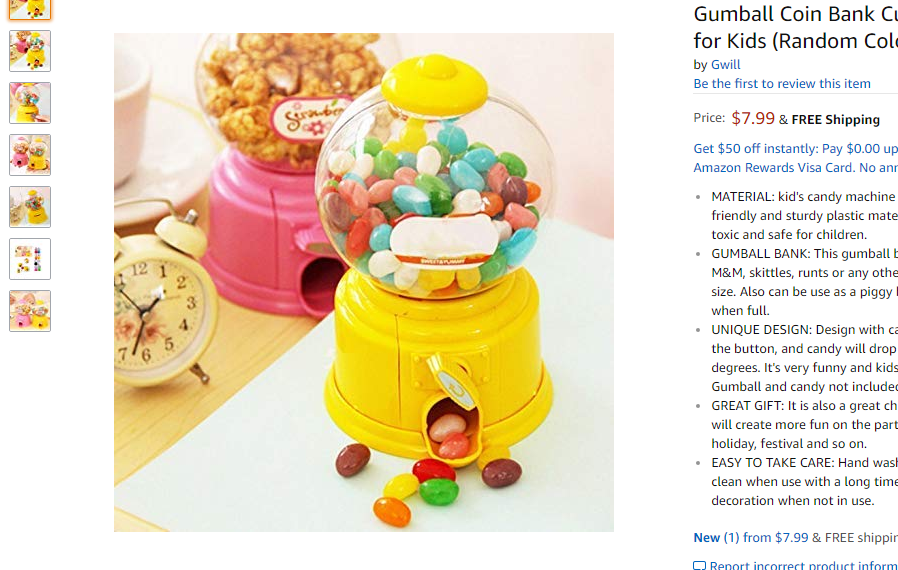This screenshot has width=898, height=570.
Task: Click the EASY TO TAKE CARE bullet text
Action: [x=804, y=481]
